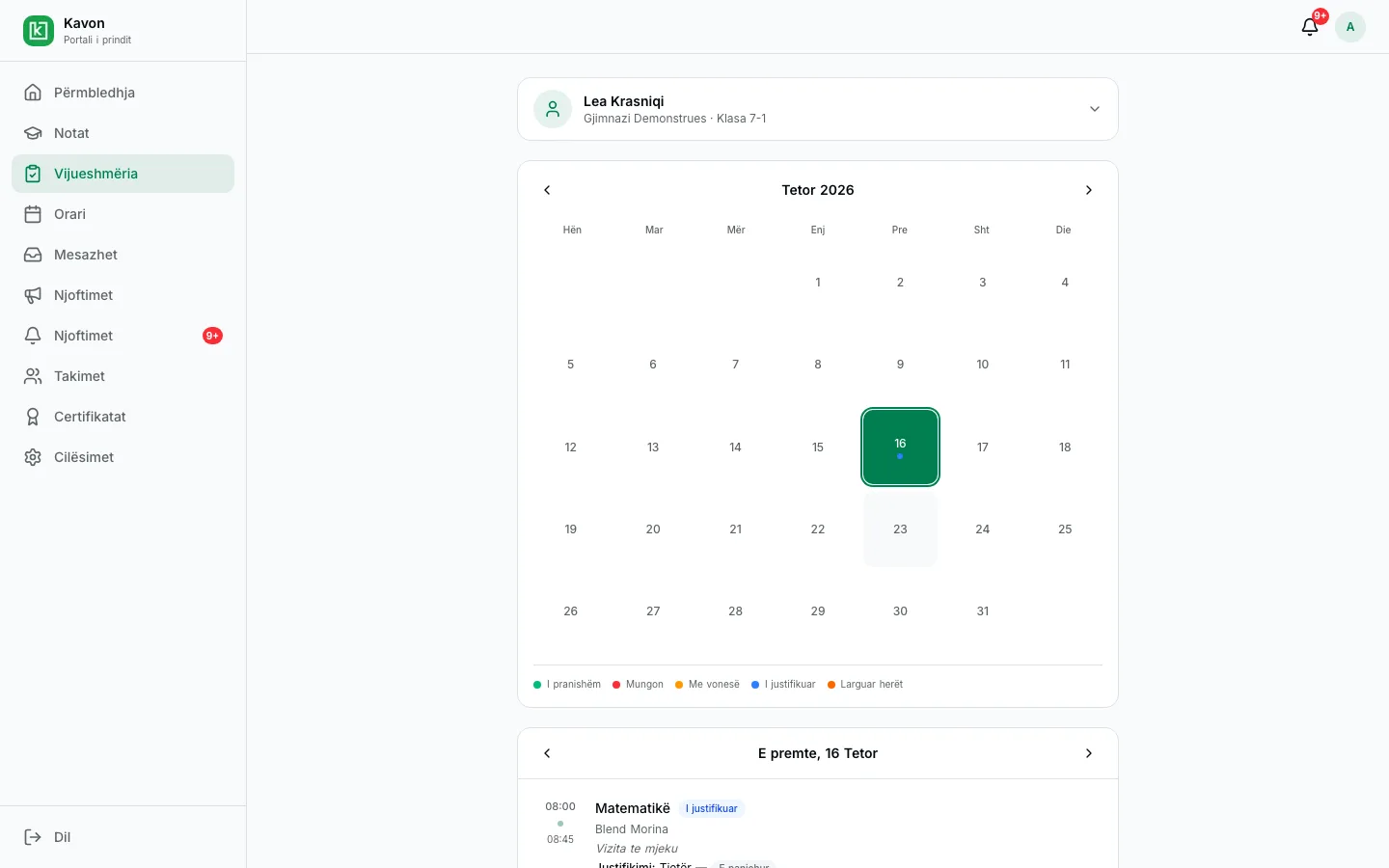Click the note "Vizita te mjeku"
The width and height of the screenshot is (1389, 868).
click(x=637, y=849)
